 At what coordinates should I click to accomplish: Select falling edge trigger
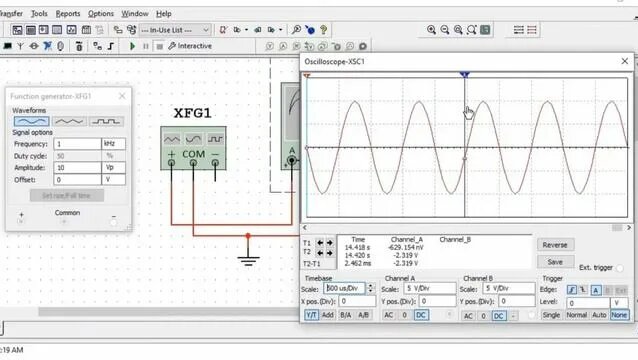click(x=583, y=290)
